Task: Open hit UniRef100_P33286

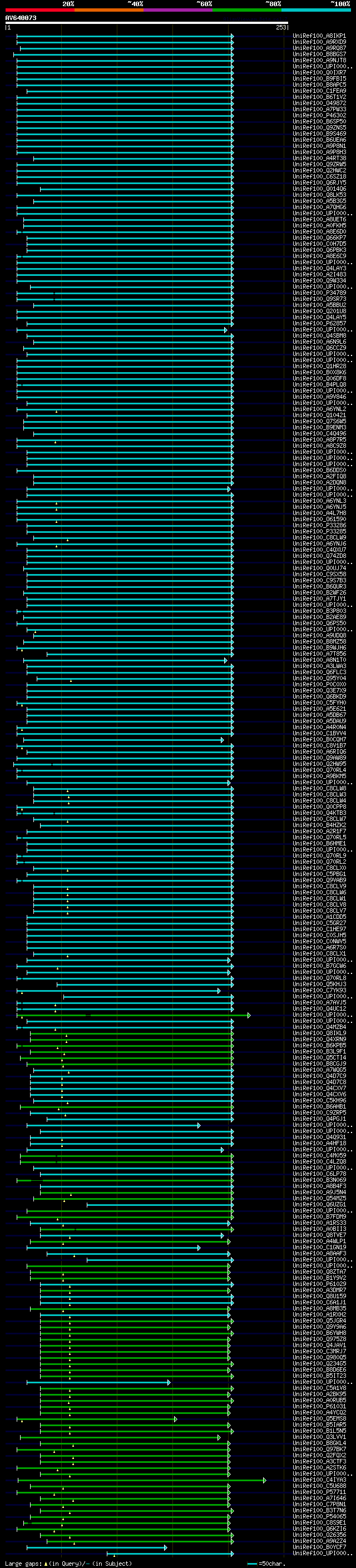Action: 319,525
